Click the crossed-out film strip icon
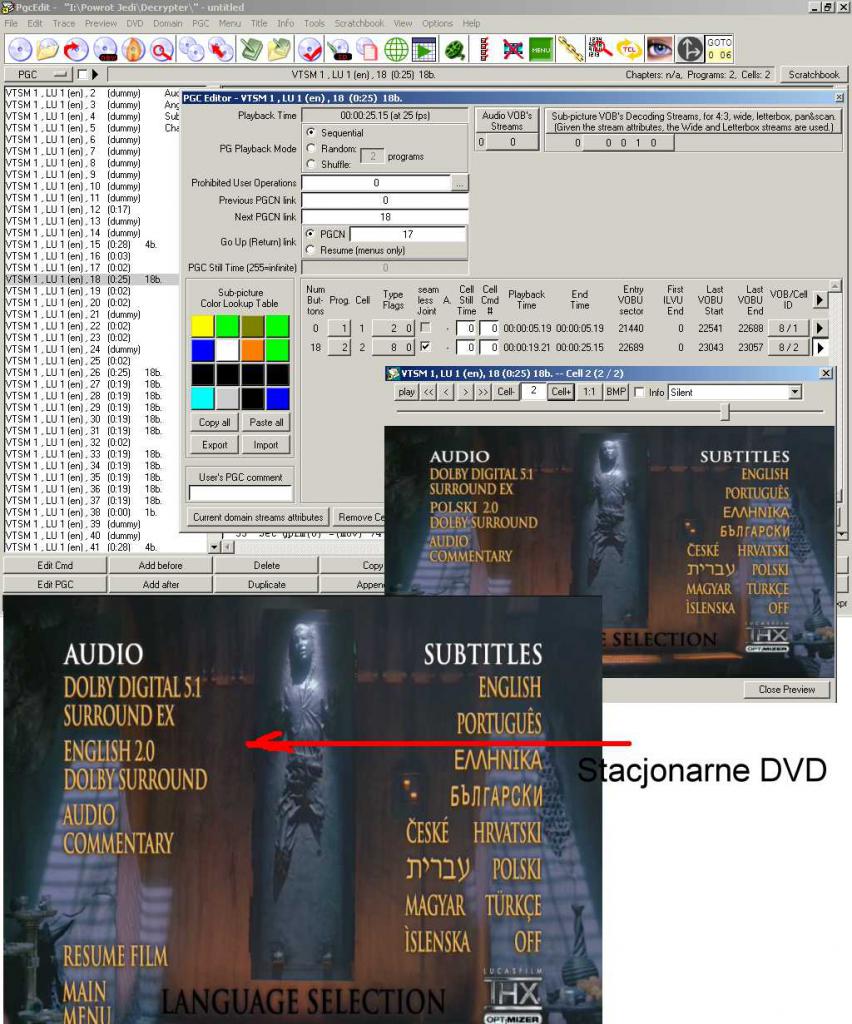 (x=513, y=50)
